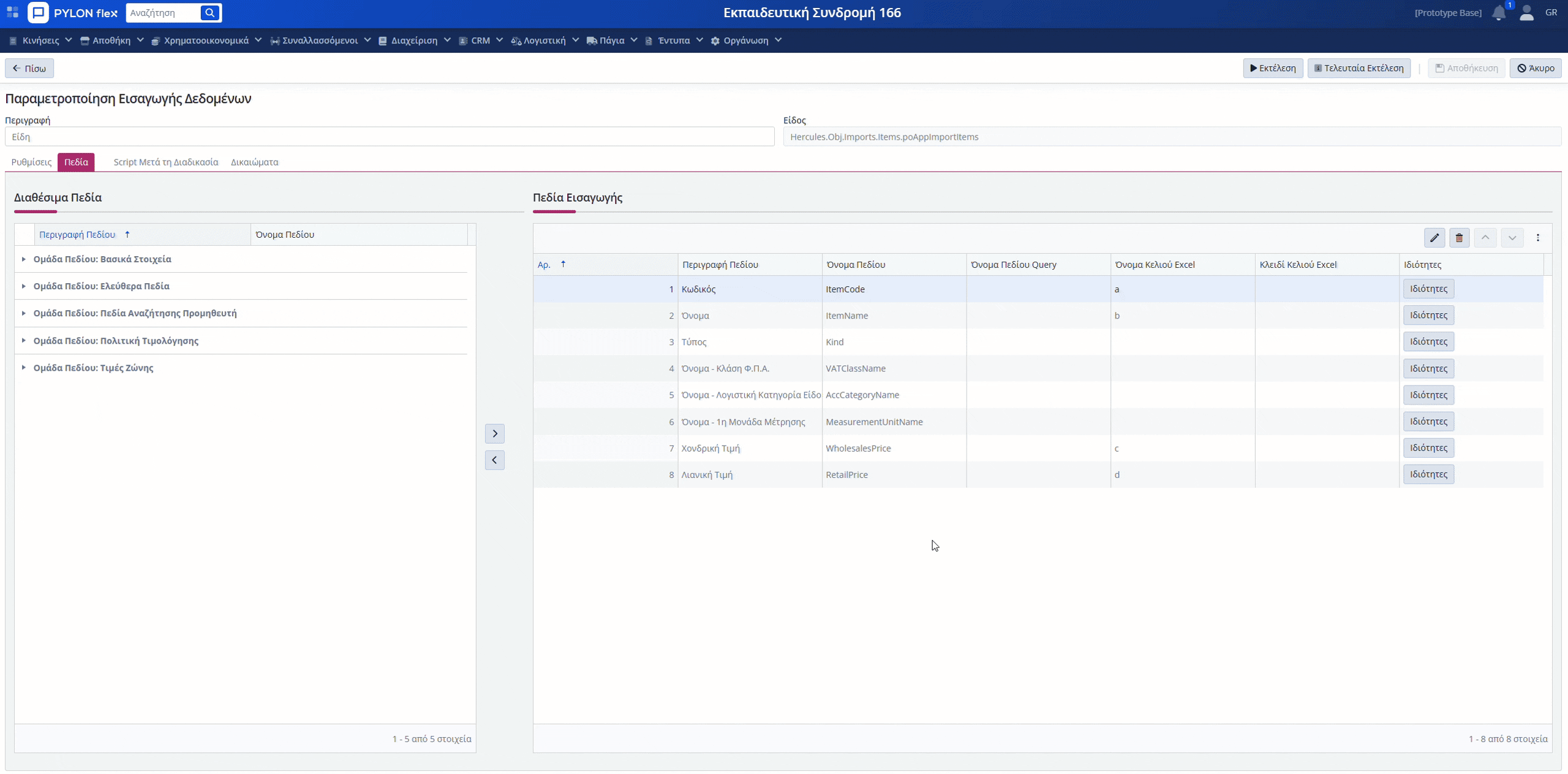Open Ιδιότητες for the Λιανική Τιμή row

[x=1428, y=474]
